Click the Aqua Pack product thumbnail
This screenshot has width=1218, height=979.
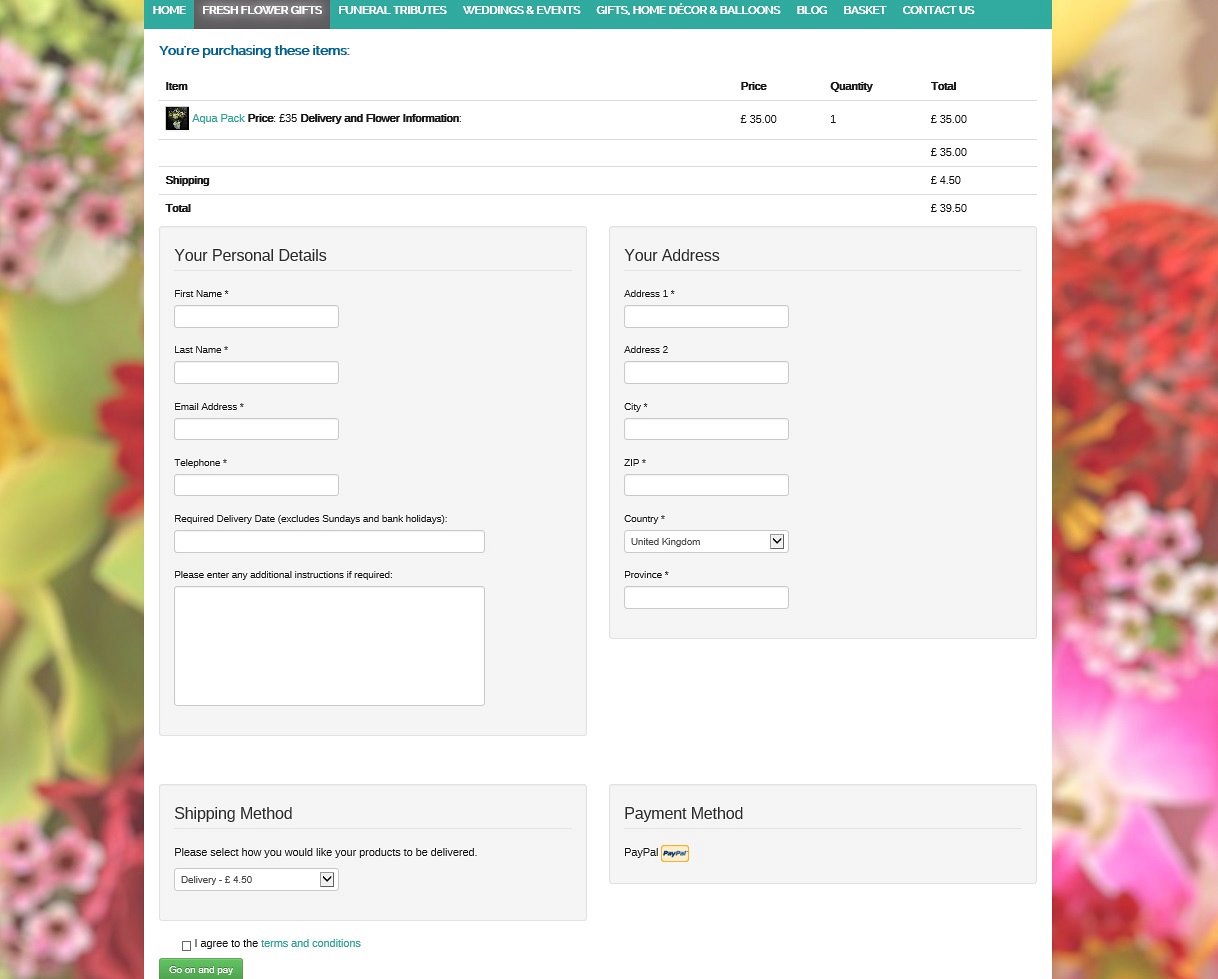click(177, 119)
